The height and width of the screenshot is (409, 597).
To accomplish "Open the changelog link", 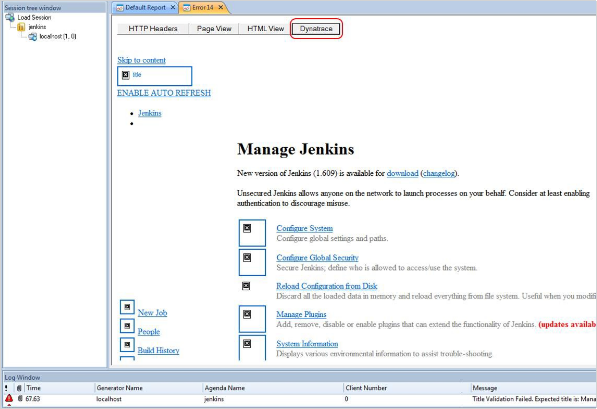I will (x=439, y=173).
